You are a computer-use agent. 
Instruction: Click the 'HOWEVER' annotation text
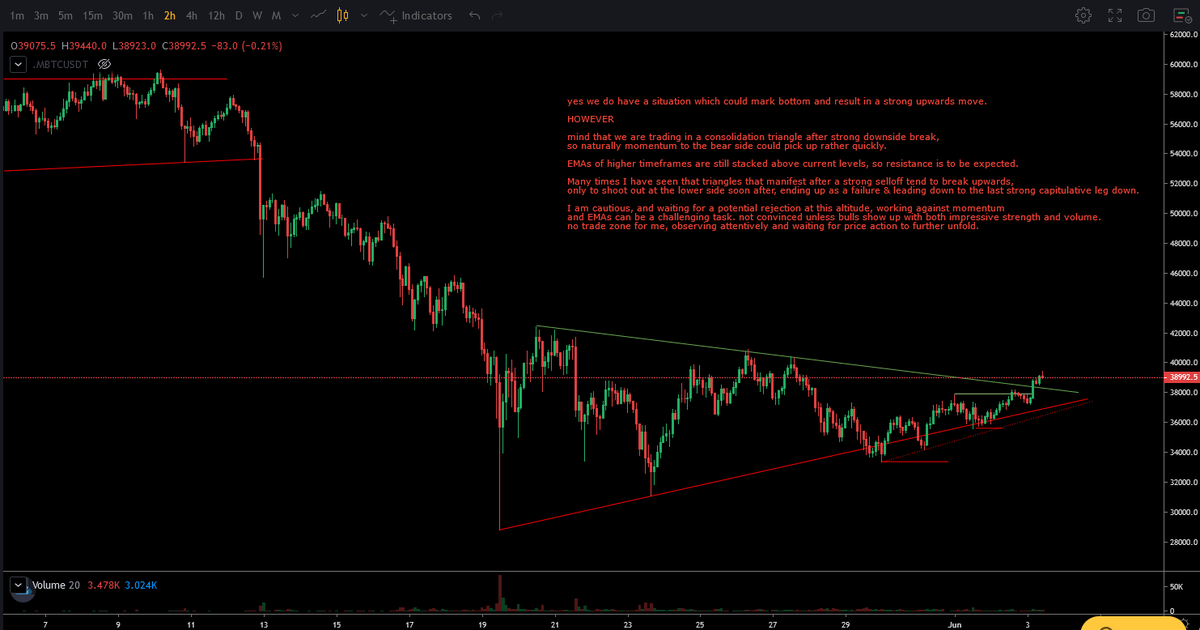590,119
